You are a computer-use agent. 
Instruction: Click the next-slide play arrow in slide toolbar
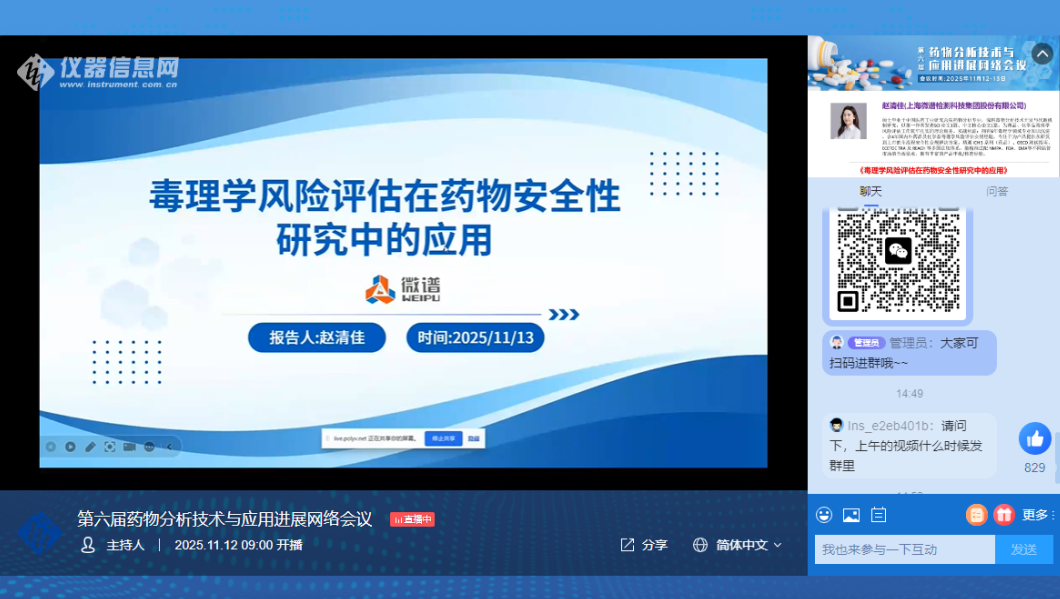[70, 447]
